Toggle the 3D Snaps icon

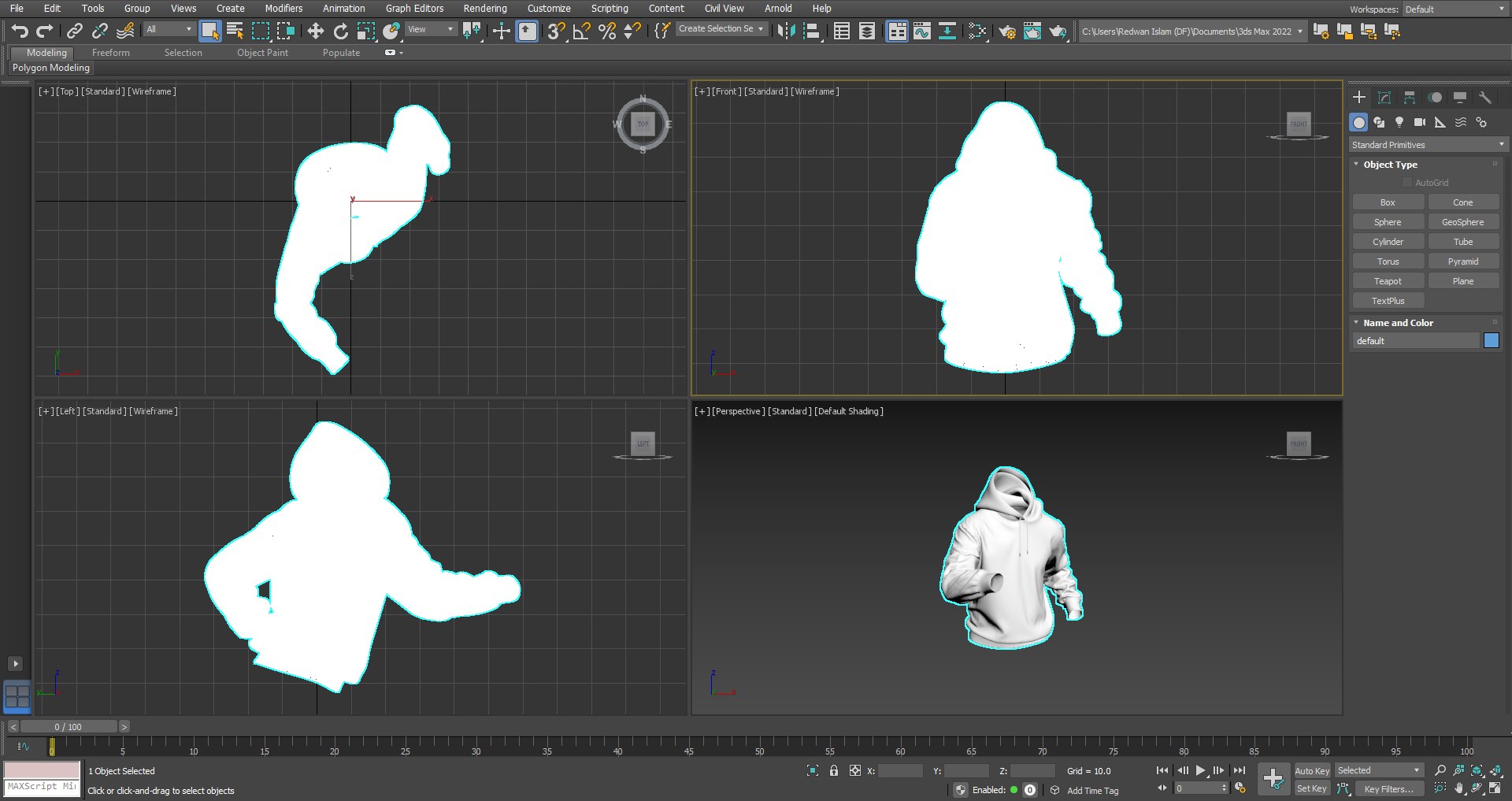pyautogui.click(x=556, y=31)
